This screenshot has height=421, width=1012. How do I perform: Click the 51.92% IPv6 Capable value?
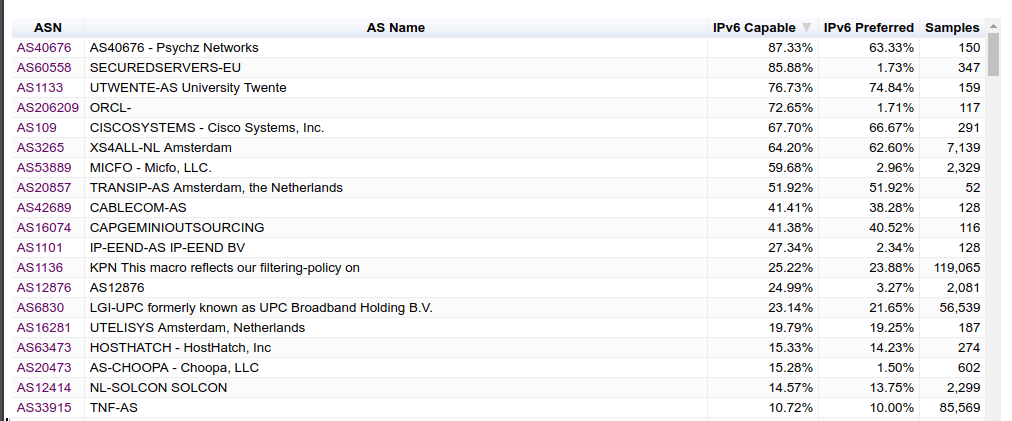click(790, 188)
